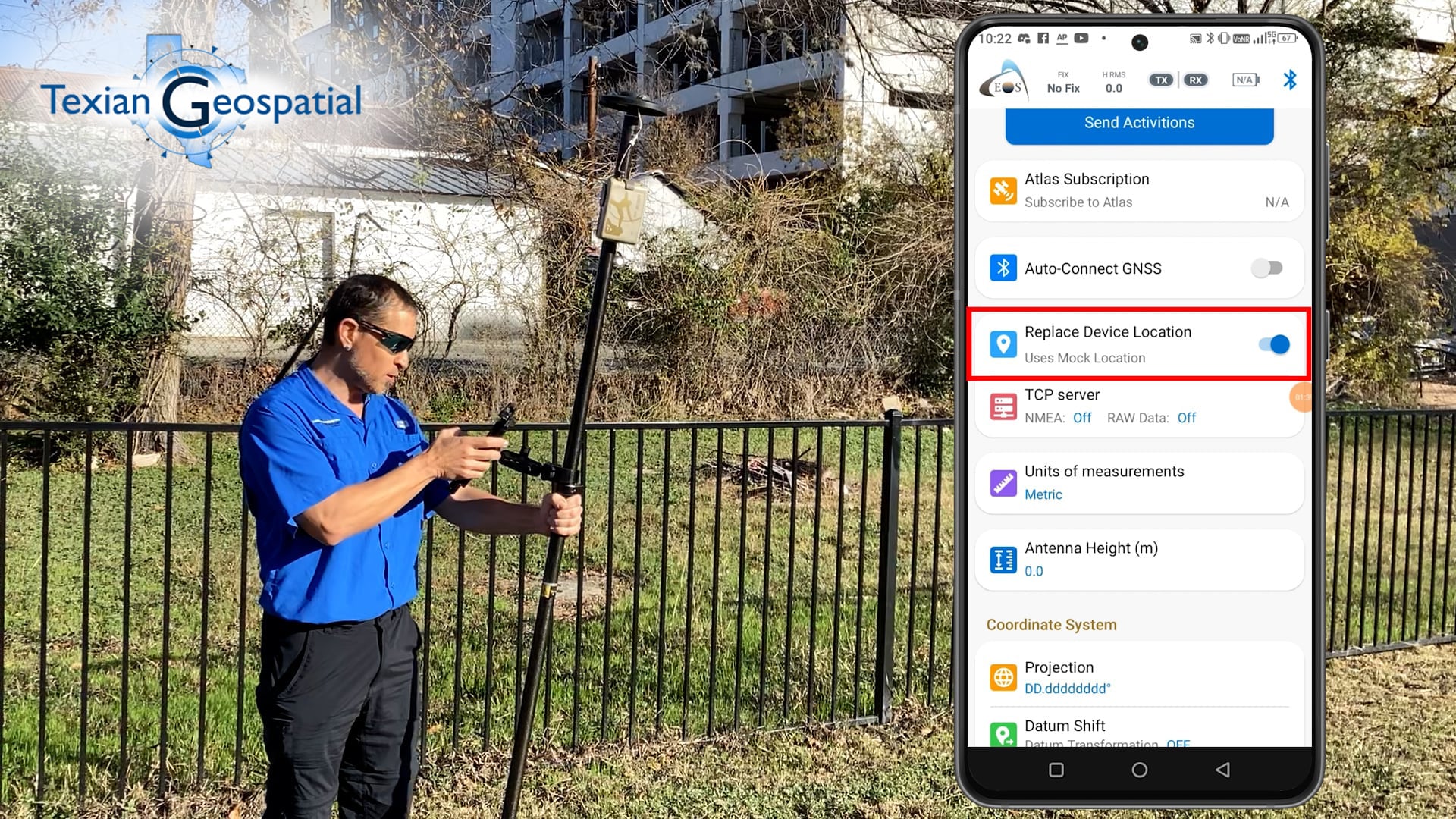Tap the TCP server icon
The height and width of the screenshot is (819, 1456).
(1002, 406)
